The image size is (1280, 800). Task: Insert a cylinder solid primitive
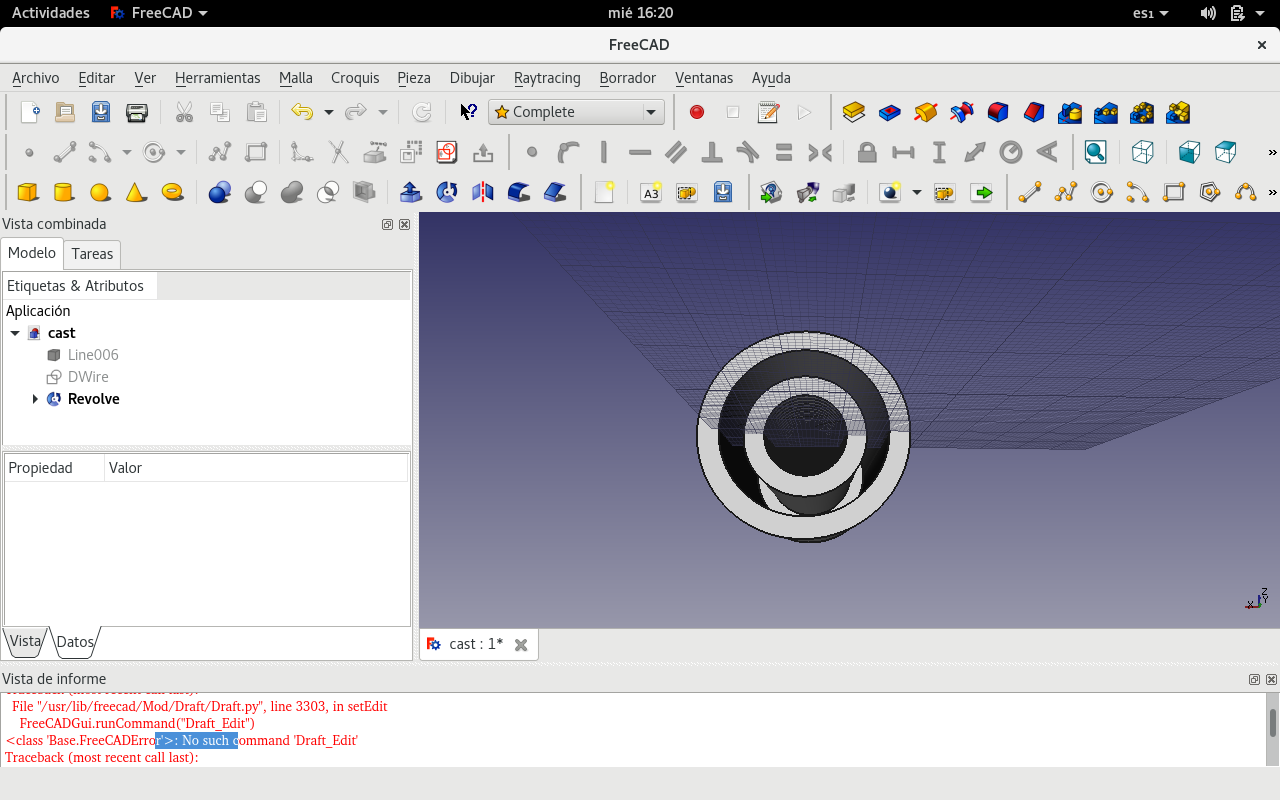[x=64, y=192]
